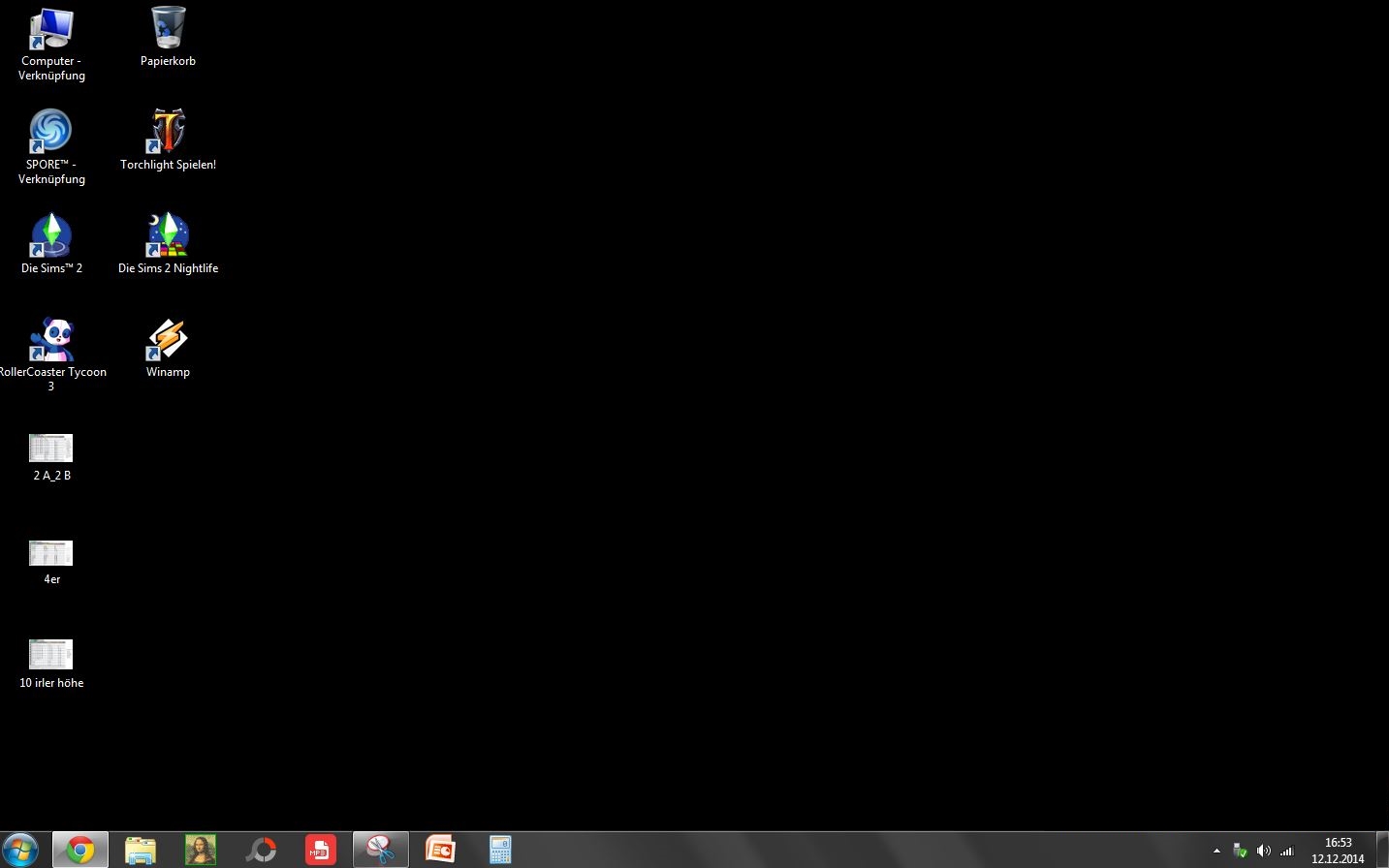Click the Show Desktop strip at taskbar end
The width and height of the screenshot is (1389, 868).
pos(1382,851)
